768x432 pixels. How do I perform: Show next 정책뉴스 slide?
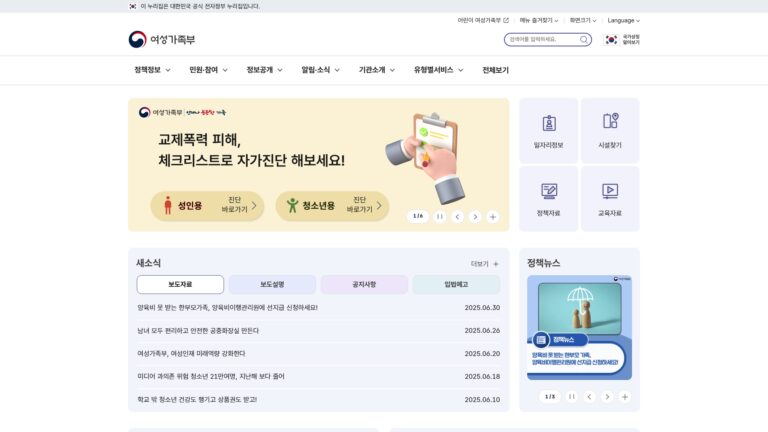coord(607,397)
